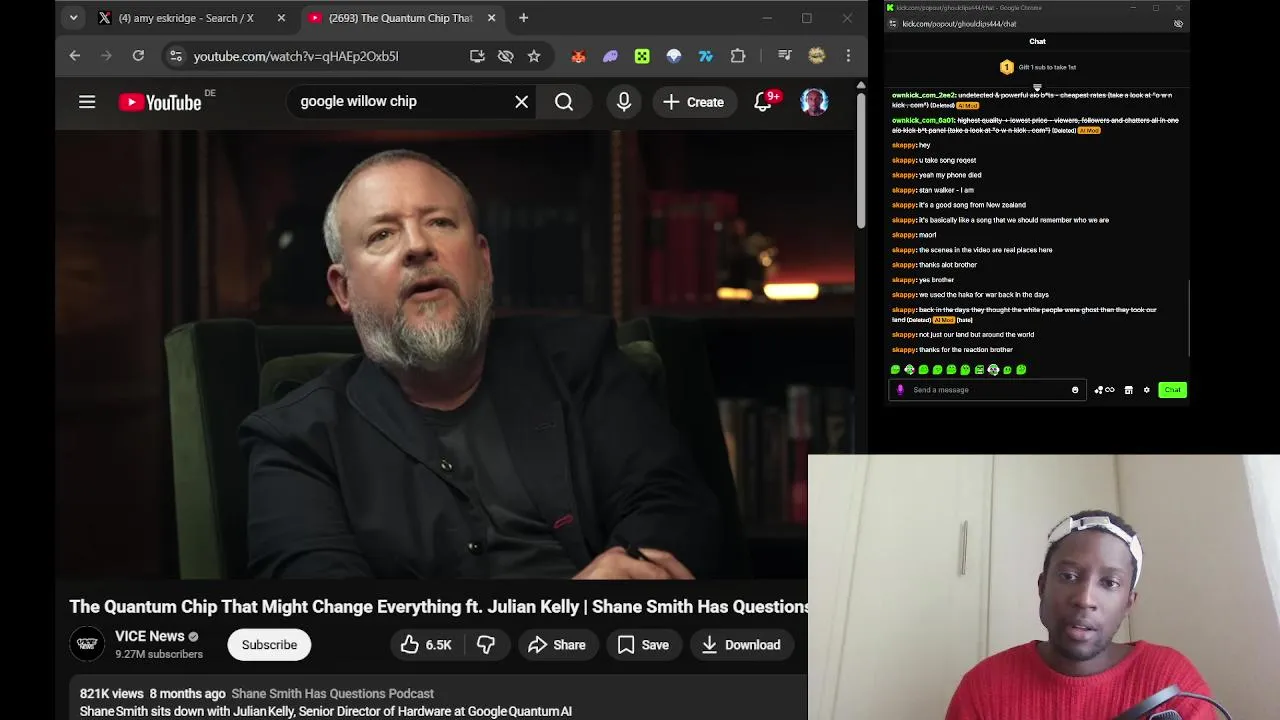Open the purple ghost Phantom extension
This screenshot has width=1280, height=720.
(x=610, y=56)
